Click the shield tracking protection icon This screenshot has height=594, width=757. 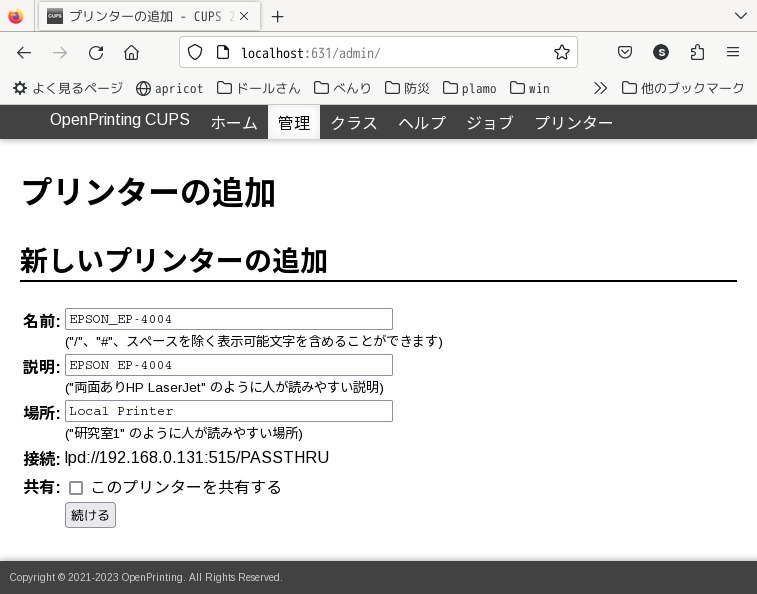[x=195, y=52]
